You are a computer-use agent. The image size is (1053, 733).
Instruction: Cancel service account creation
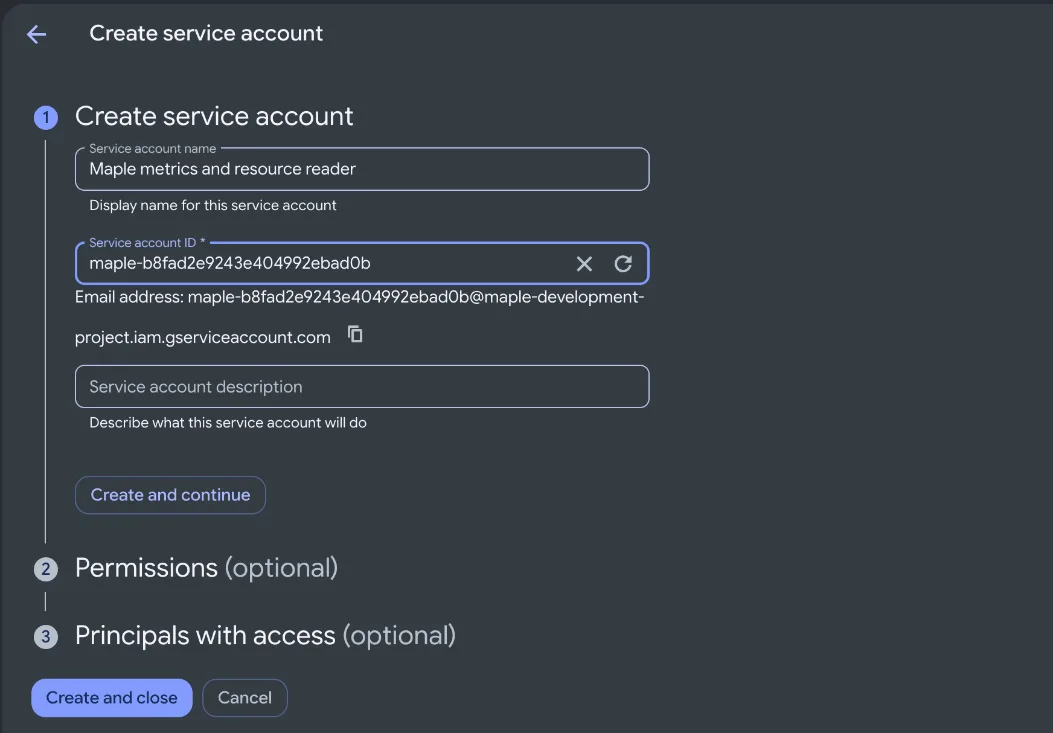(x=245, y=698)
